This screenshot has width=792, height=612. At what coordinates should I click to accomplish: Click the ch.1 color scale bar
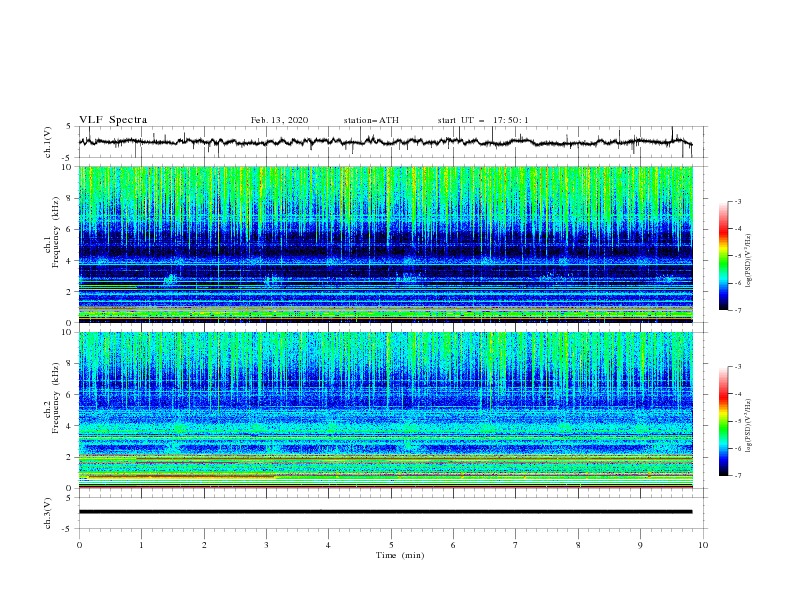[x=724, y=256]
